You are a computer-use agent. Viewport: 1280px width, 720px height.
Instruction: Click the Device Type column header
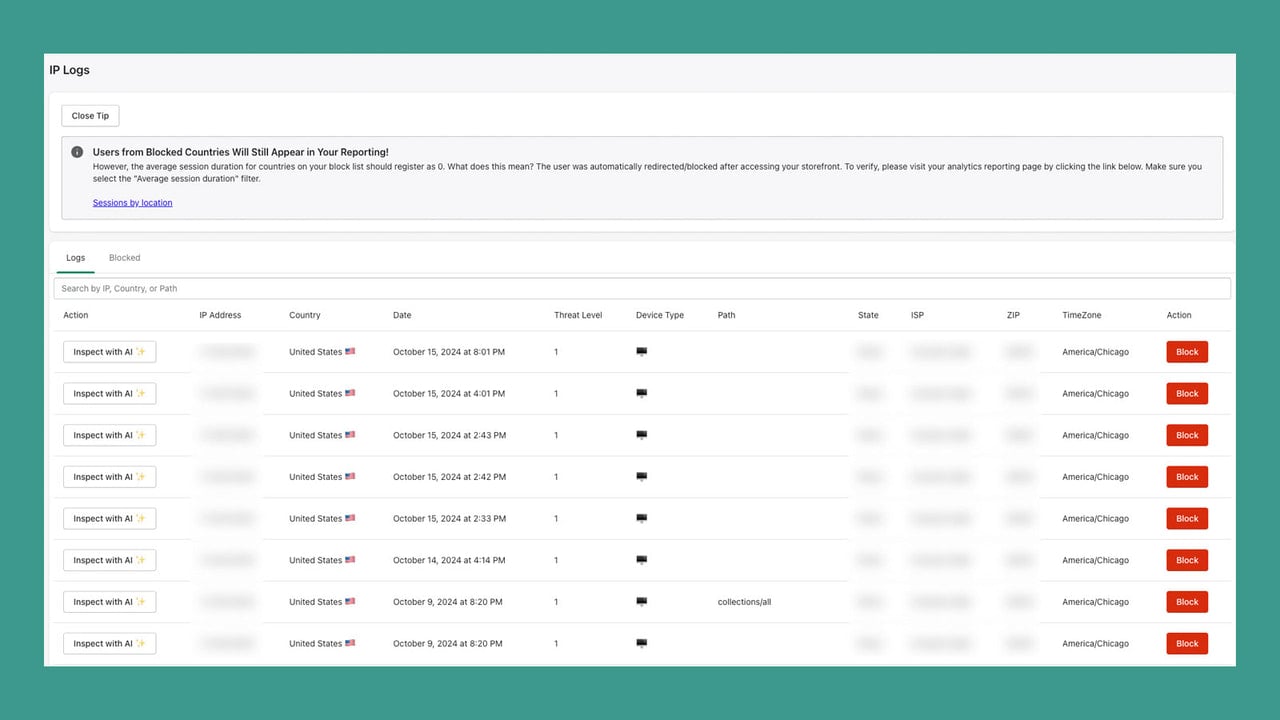[x=660, y=315]
